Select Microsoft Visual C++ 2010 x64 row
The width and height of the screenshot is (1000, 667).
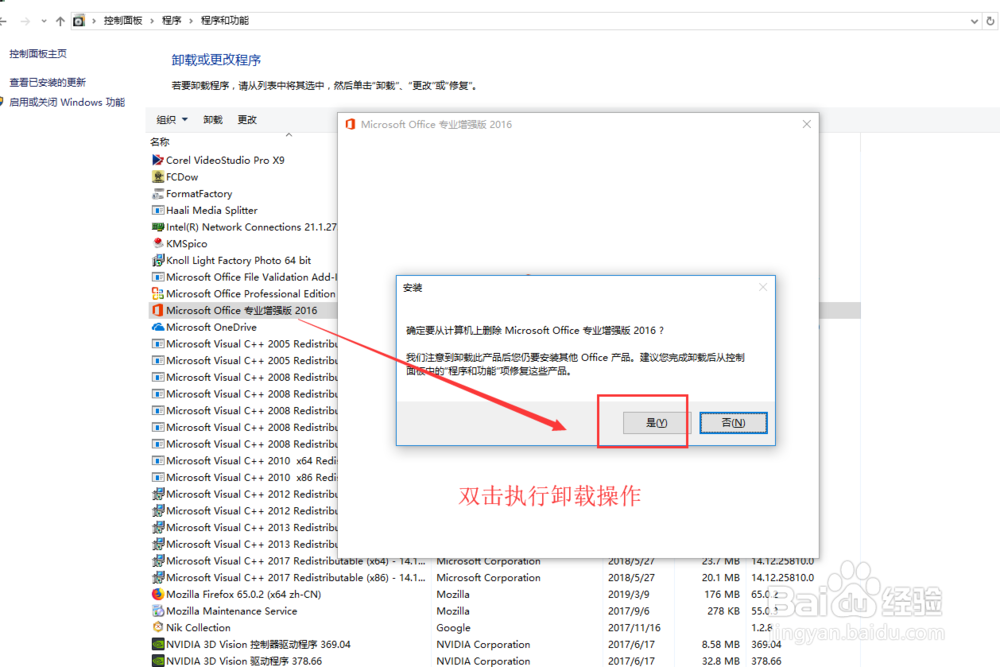244,460
